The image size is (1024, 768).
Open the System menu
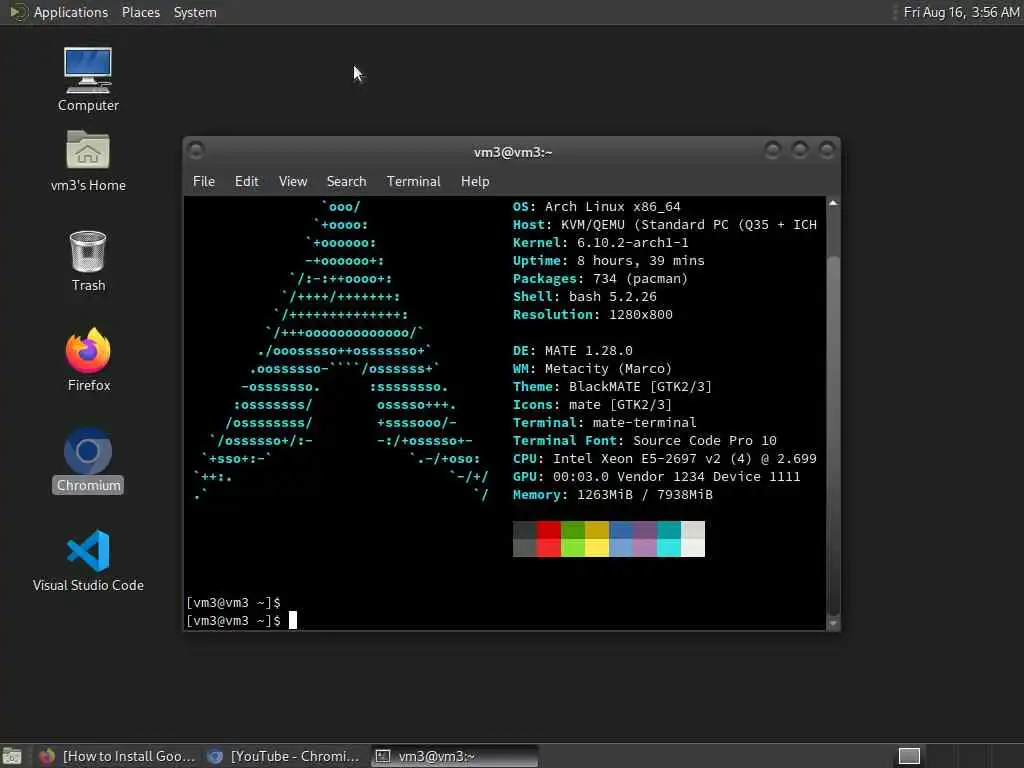(195, 12)
